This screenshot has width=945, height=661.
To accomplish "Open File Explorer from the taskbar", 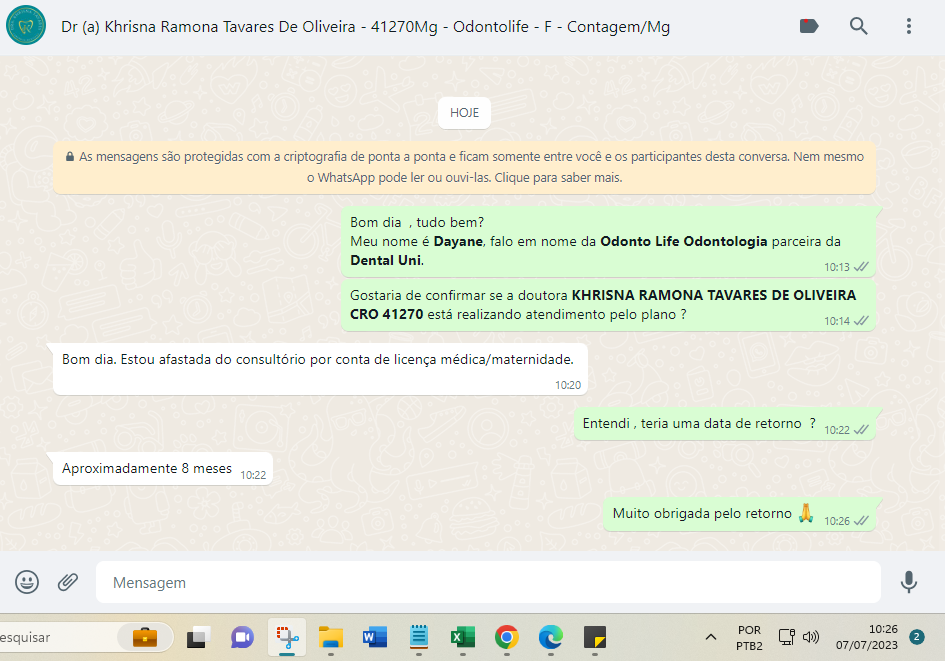I will [x=331, y=637].
